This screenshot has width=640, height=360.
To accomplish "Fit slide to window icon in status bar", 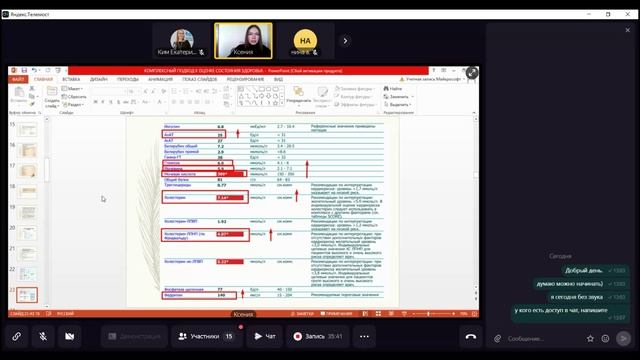I will 474,313.
